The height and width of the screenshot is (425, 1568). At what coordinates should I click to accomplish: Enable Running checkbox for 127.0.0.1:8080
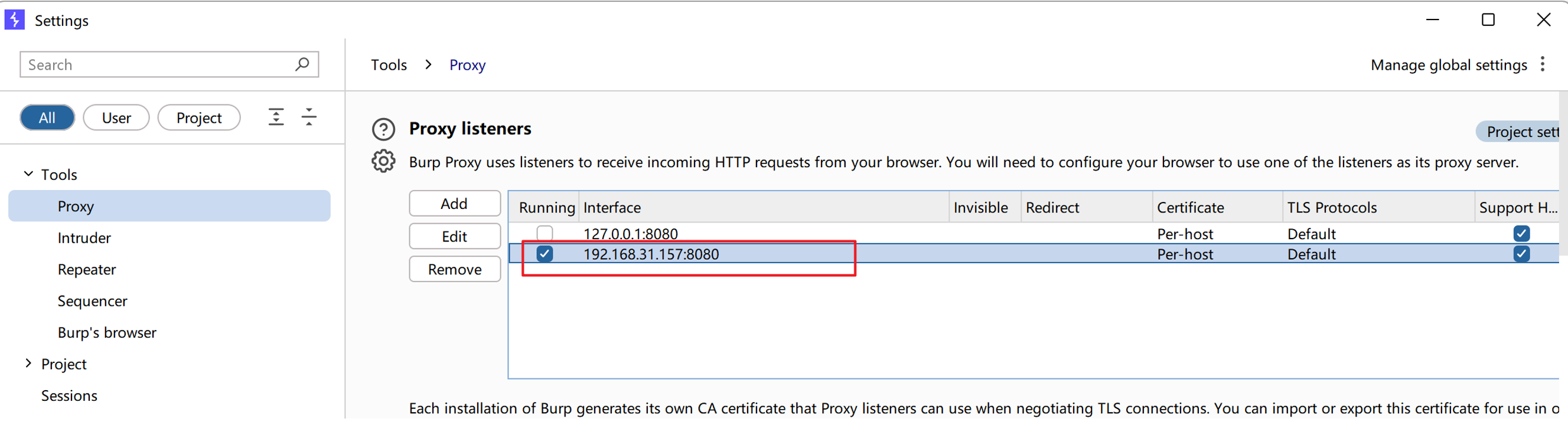coord(544,234)
